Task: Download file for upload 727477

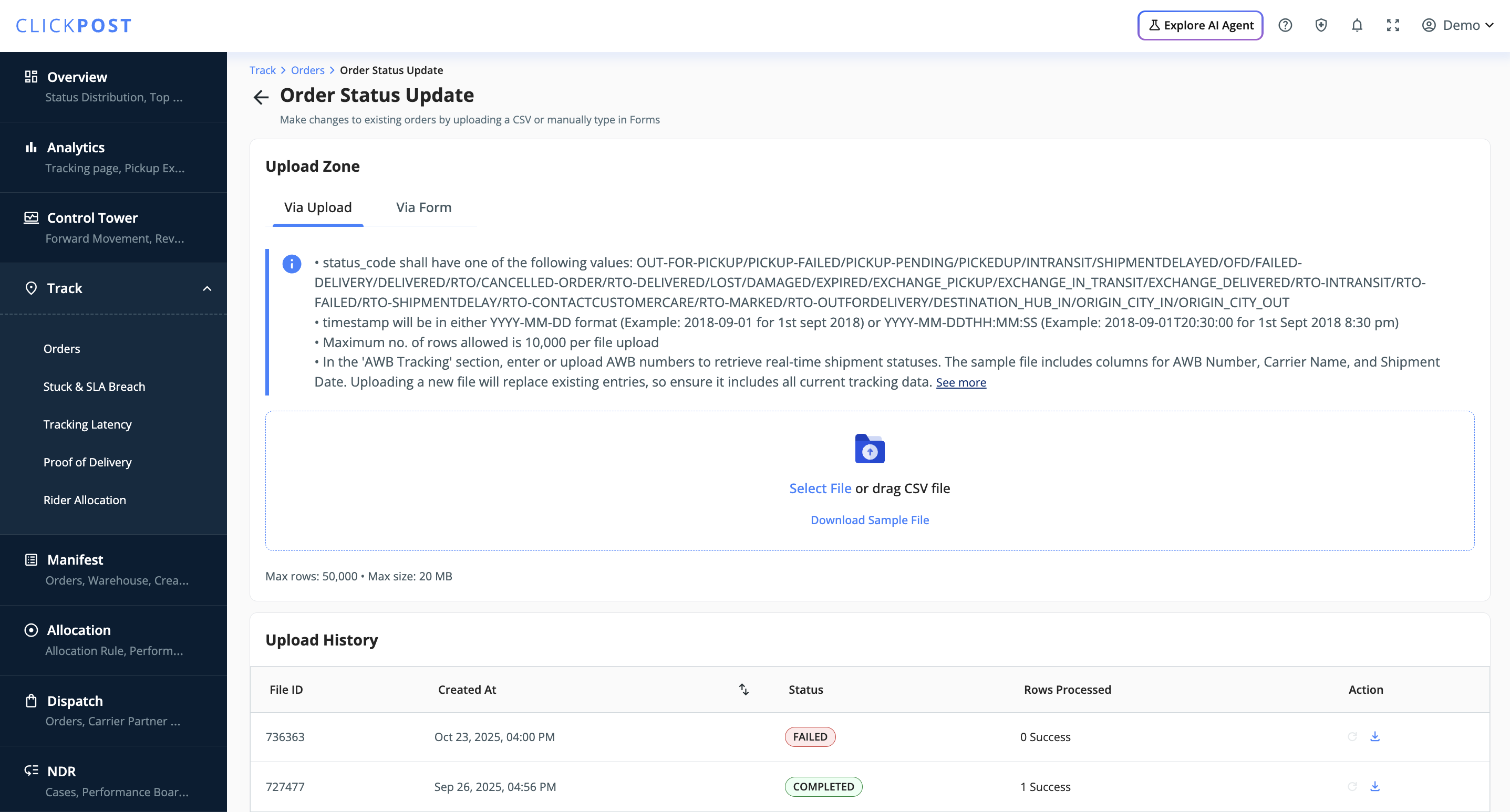Action: pyautogui.click(x=1374, y=786)
